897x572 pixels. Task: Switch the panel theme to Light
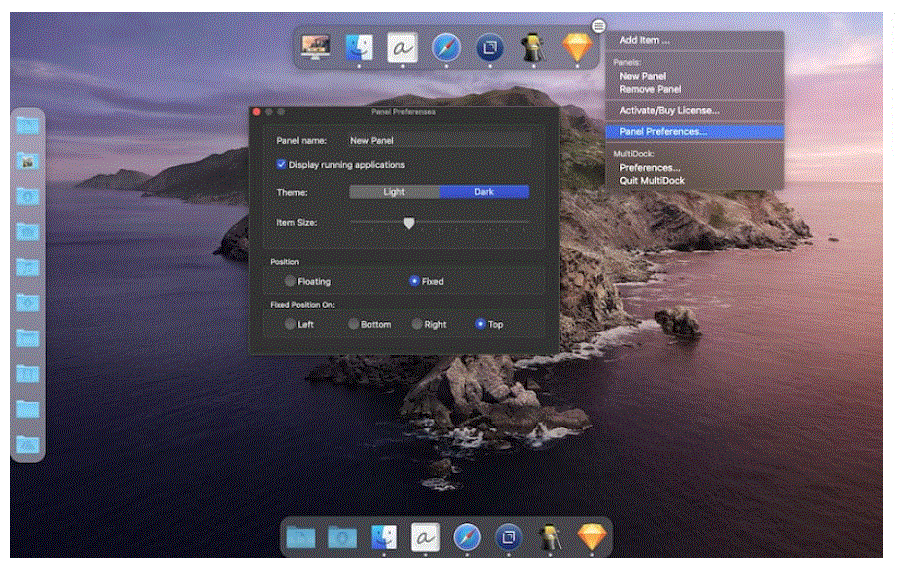tap(394, 192)
